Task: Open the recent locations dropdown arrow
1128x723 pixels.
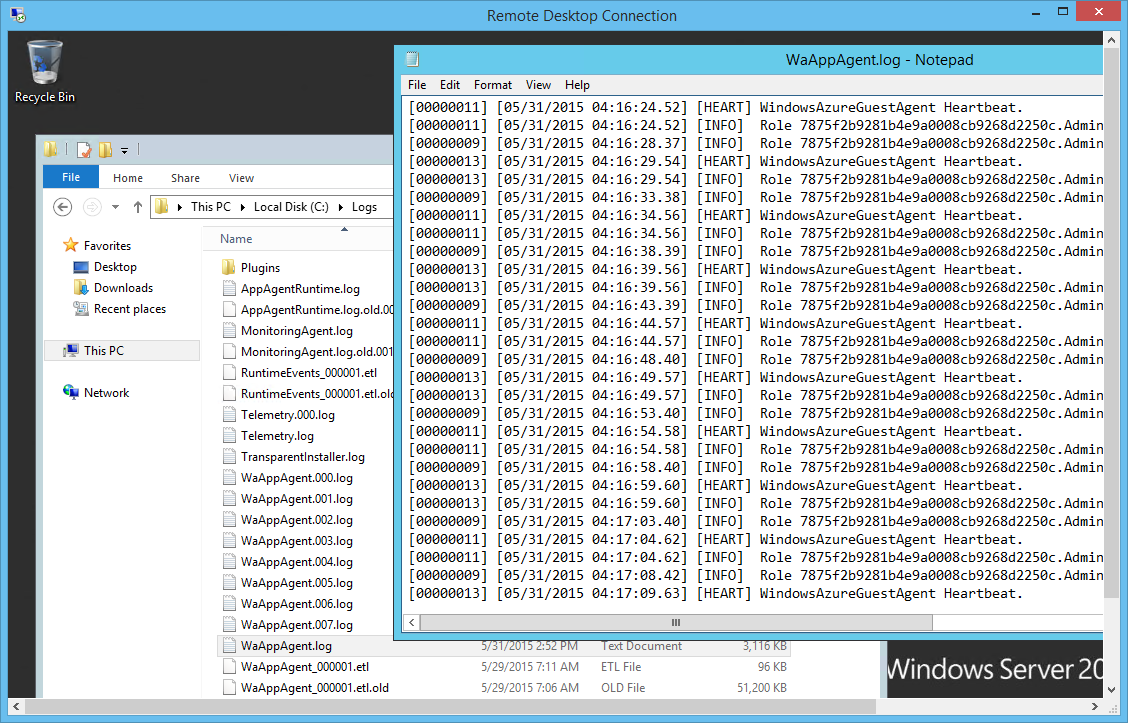Action: 115,207
